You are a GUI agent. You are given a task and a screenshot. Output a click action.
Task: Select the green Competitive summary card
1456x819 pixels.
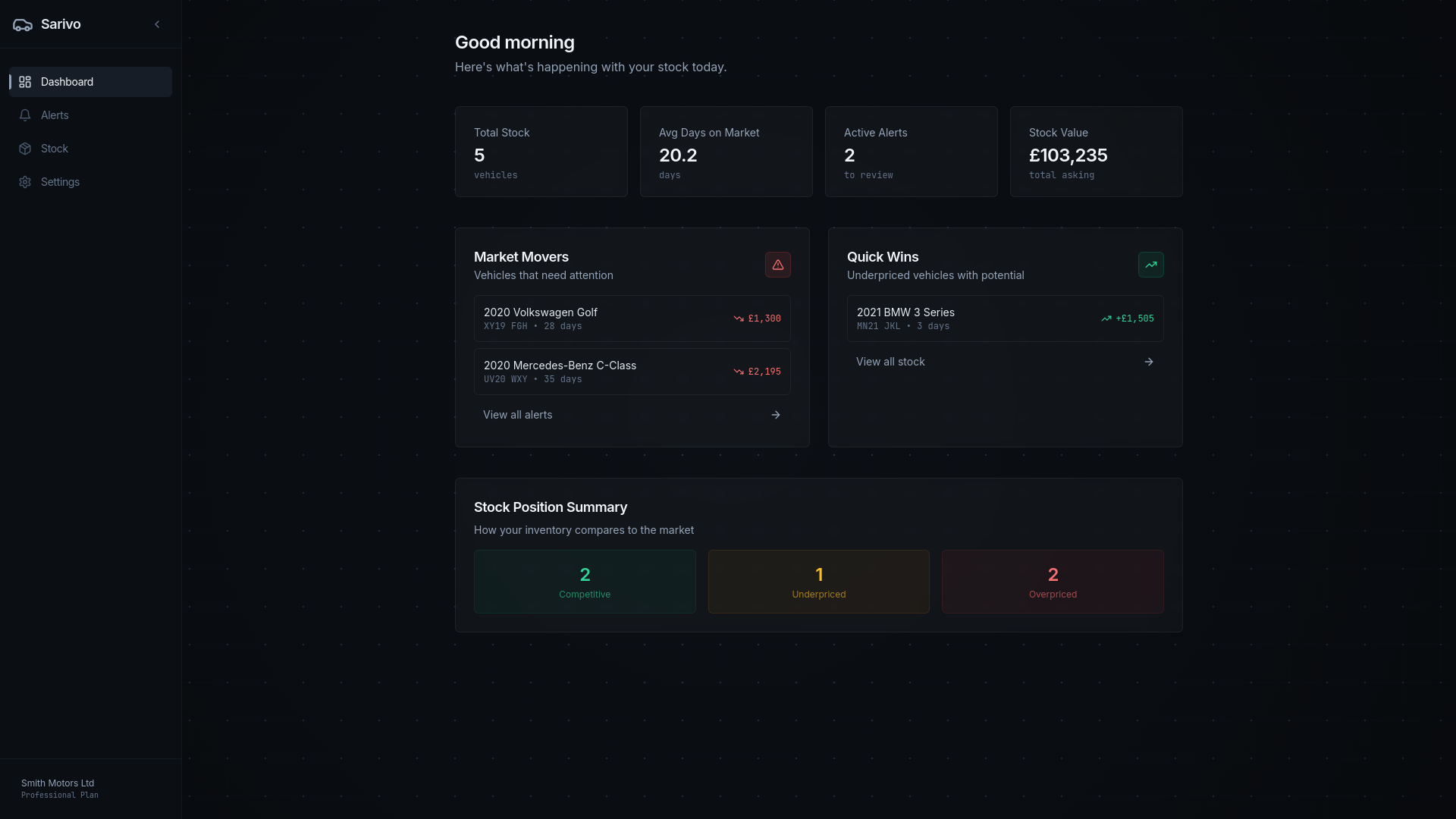[x=584, y=582]
